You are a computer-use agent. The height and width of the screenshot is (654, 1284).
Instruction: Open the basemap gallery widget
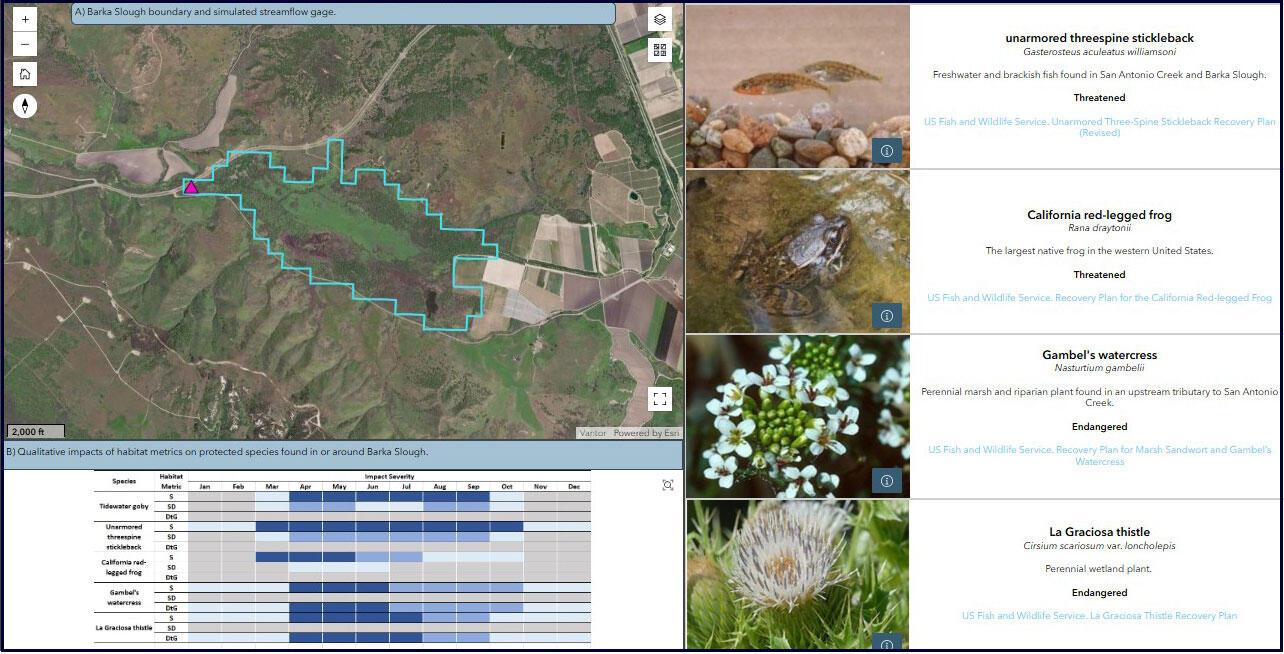659,48
